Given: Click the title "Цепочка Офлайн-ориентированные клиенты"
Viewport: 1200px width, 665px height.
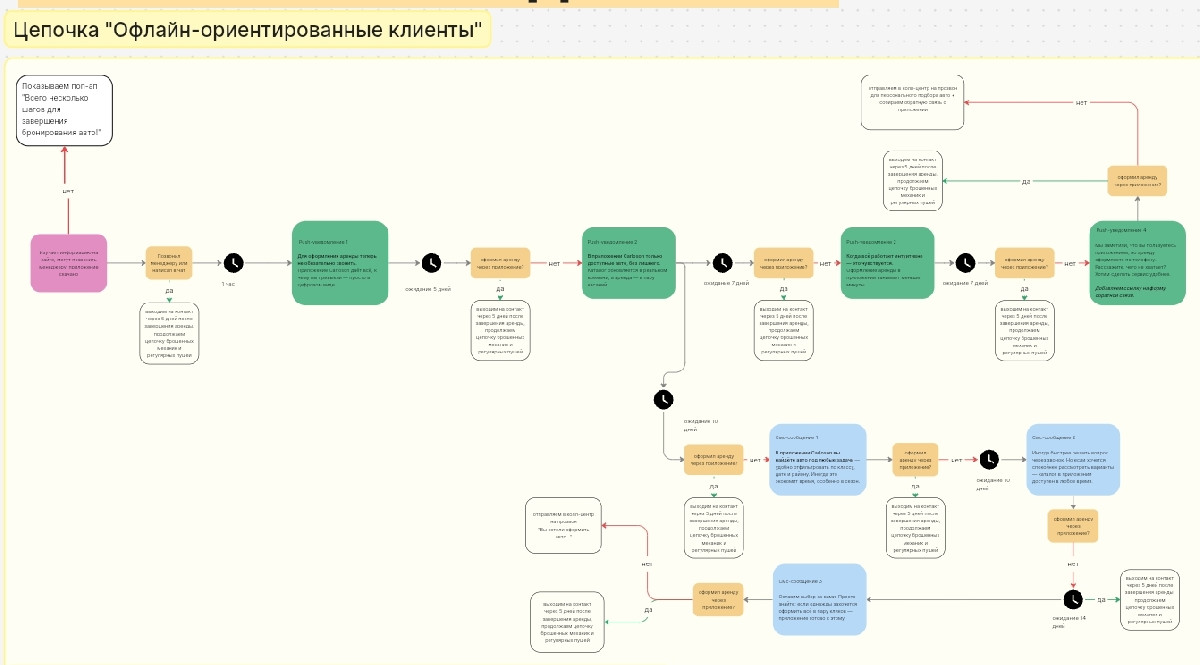Looking at the screenshot, I should click(247, 30).
